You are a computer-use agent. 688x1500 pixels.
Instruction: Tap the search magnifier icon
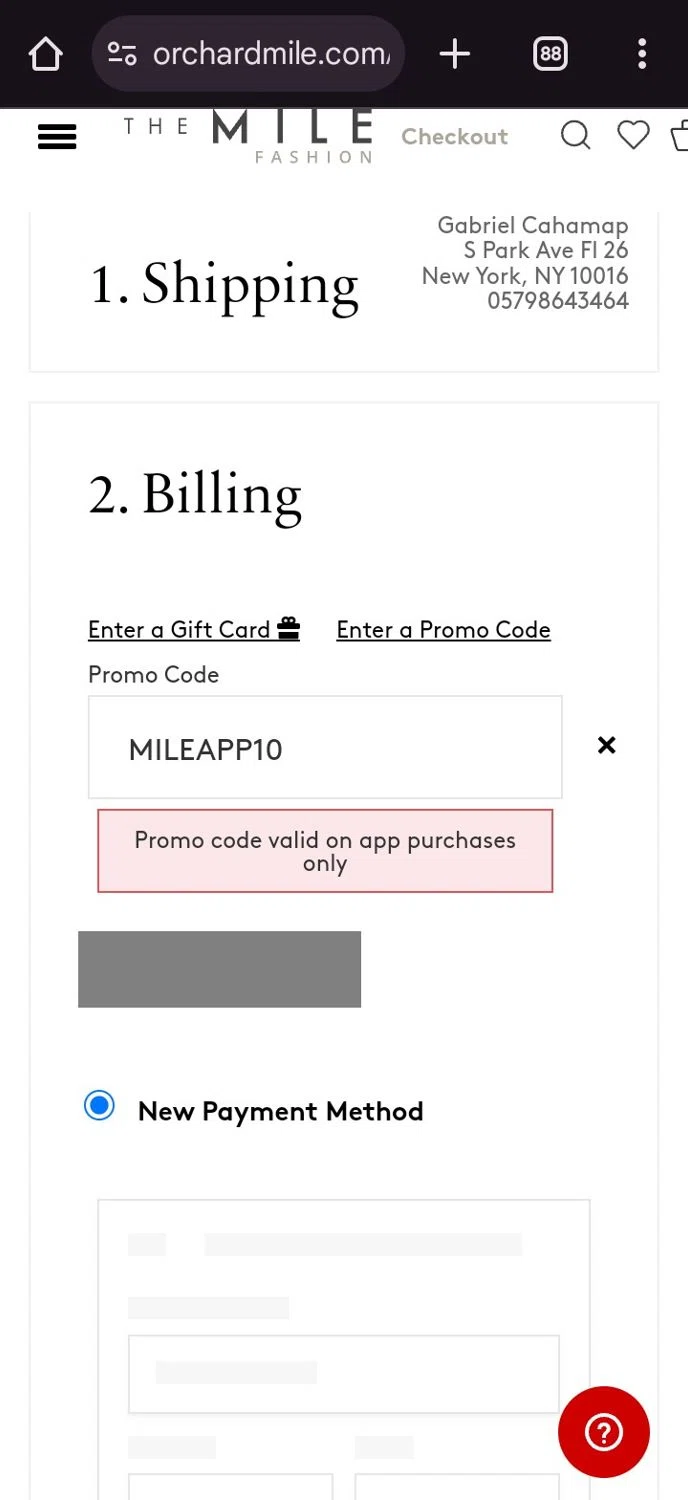pyautogui.click(x=575, y=135)
